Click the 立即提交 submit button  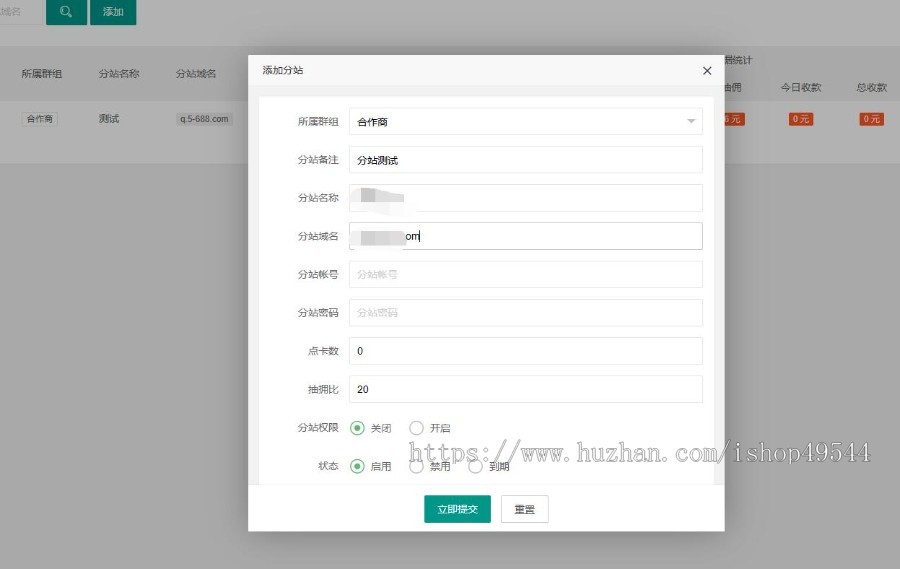point(457,509)
